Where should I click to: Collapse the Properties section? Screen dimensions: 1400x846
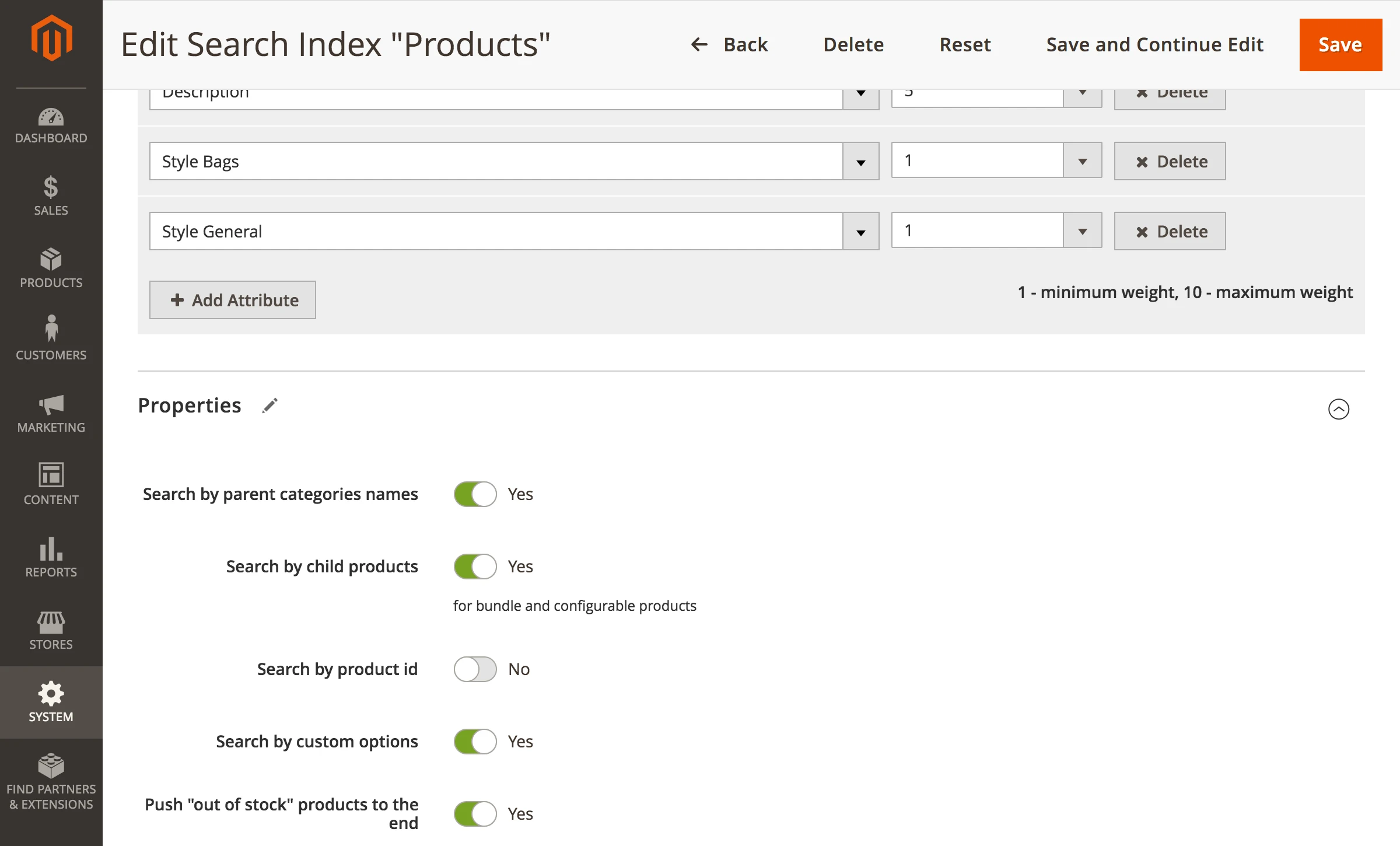(1338, 409)
